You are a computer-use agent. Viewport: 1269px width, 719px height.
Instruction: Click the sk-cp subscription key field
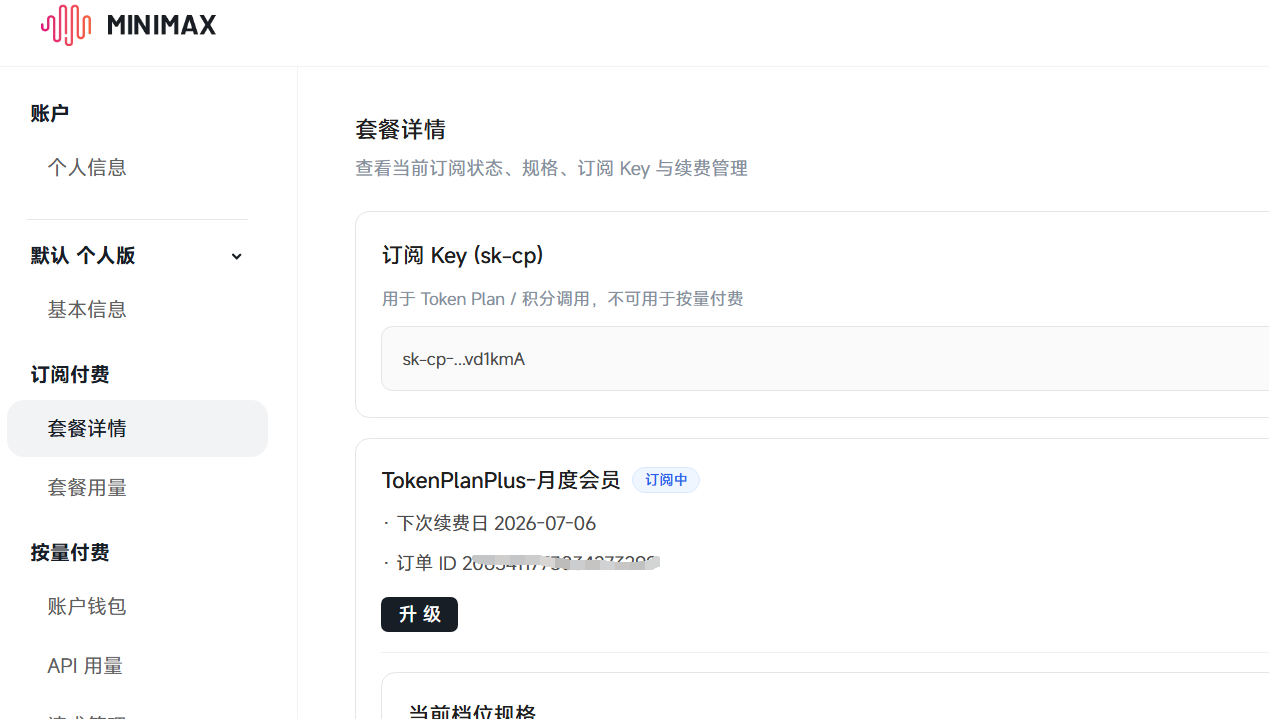point(825,358)
